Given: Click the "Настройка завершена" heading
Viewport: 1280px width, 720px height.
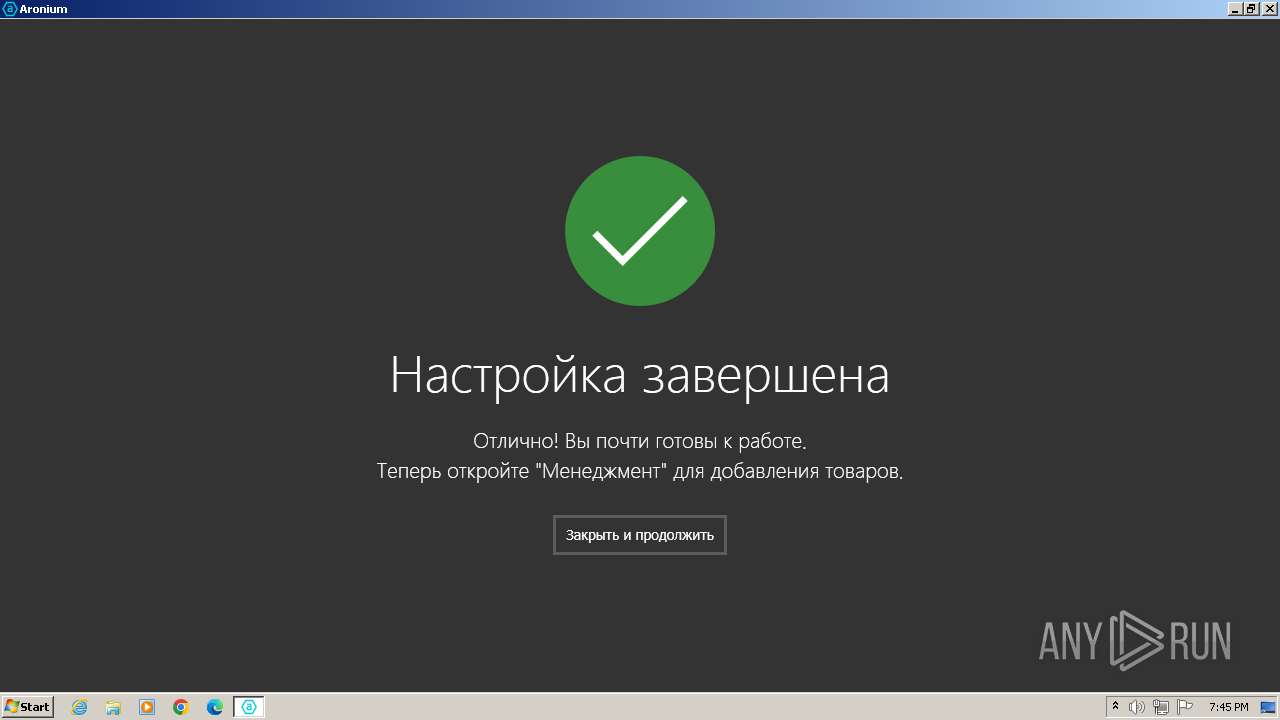Looking at the screenshot, I should tap(640, 376).
